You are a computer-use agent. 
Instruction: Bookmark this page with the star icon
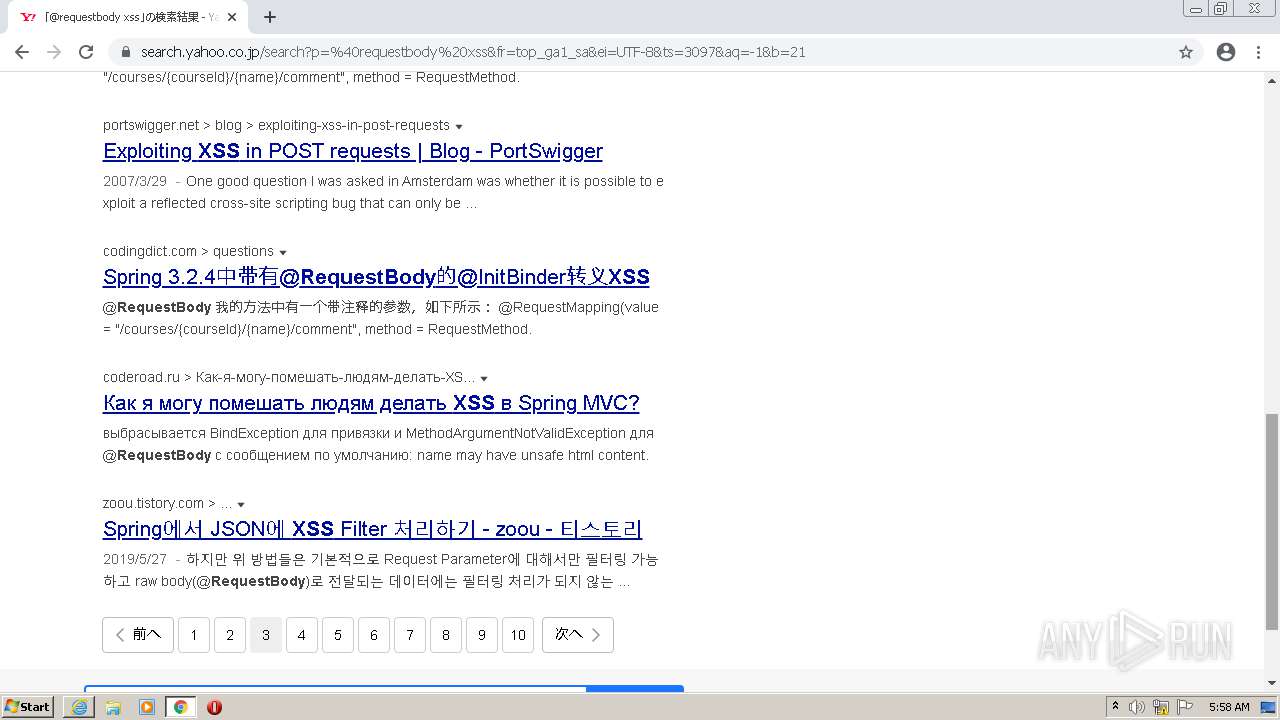click(x=1186, y=52)
